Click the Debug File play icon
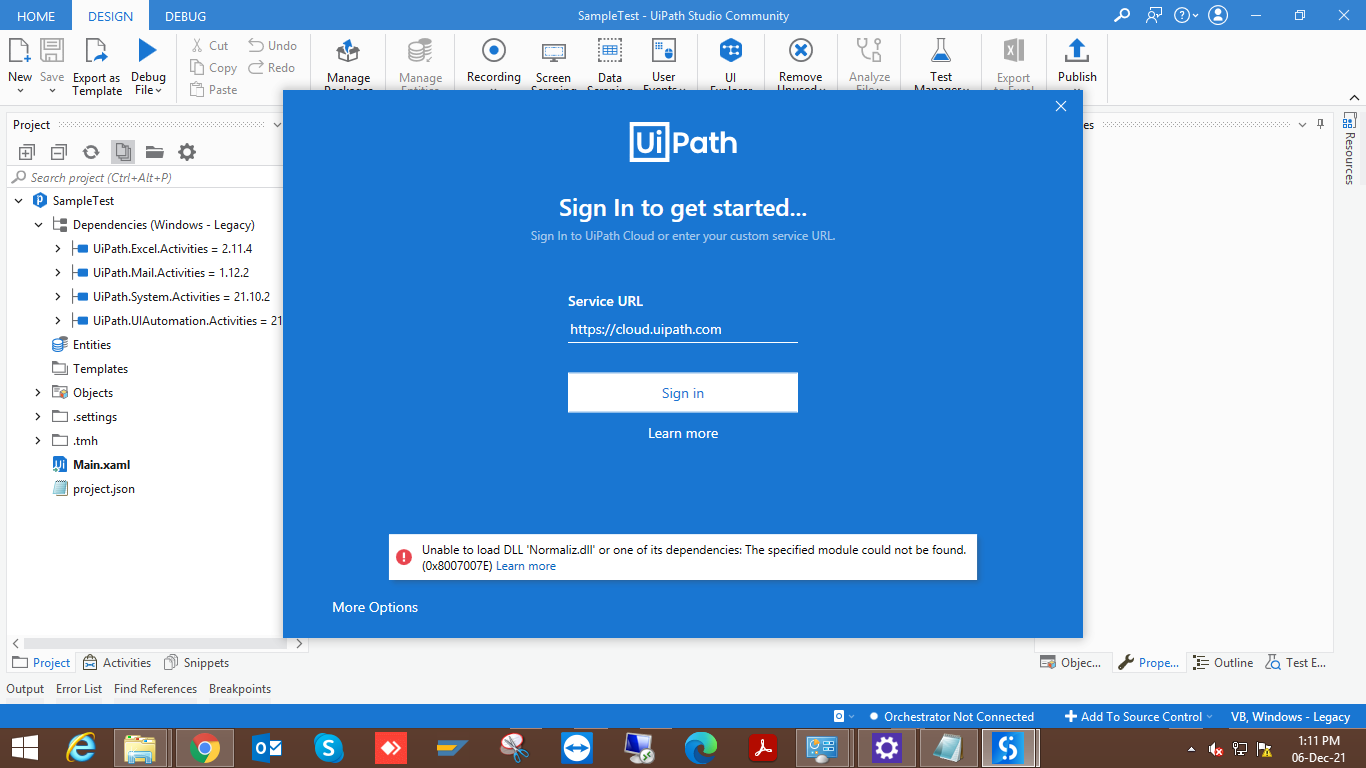Image resolution: width=1366 pixels, height=768 pixels. (148, 50)
